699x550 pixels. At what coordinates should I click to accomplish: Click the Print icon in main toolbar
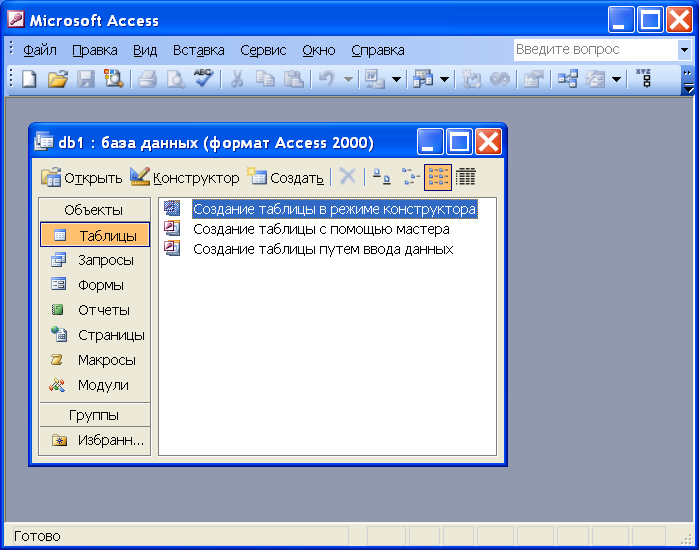[148, 79]
